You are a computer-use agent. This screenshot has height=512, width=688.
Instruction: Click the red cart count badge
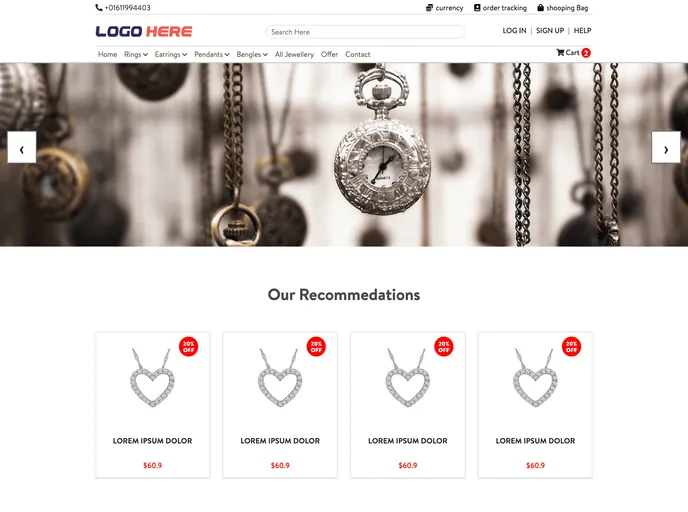tap(586, 53)
